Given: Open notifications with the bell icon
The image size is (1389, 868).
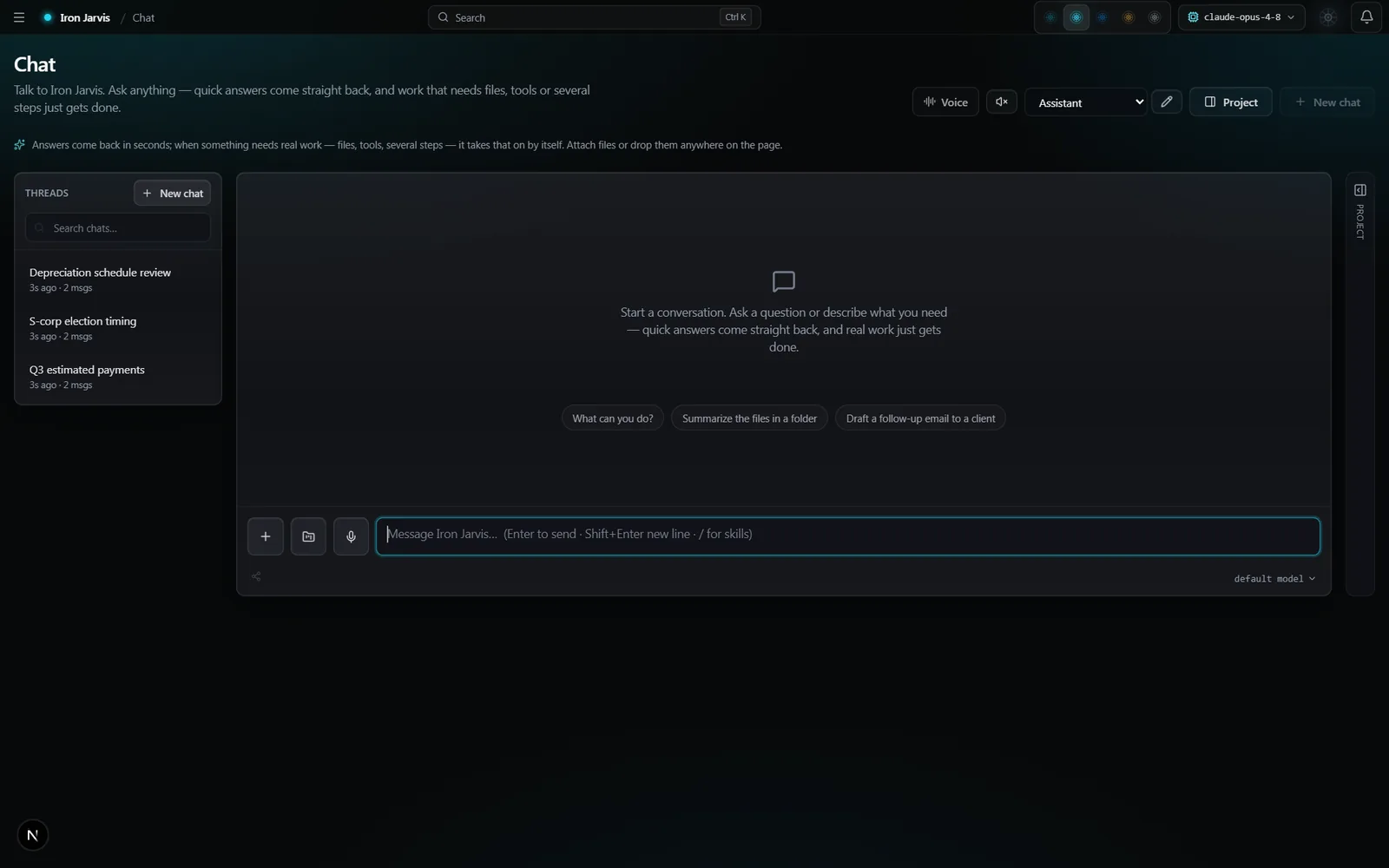Looking at the screenshot, I should tap(1366, 17).
